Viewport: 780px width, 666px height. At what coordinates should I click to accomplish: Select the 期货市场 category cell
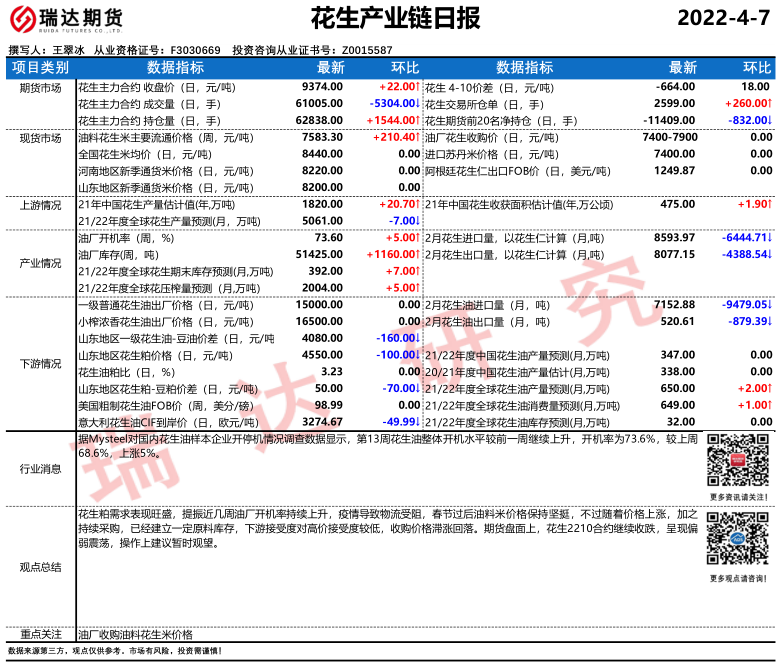point(40,88)
